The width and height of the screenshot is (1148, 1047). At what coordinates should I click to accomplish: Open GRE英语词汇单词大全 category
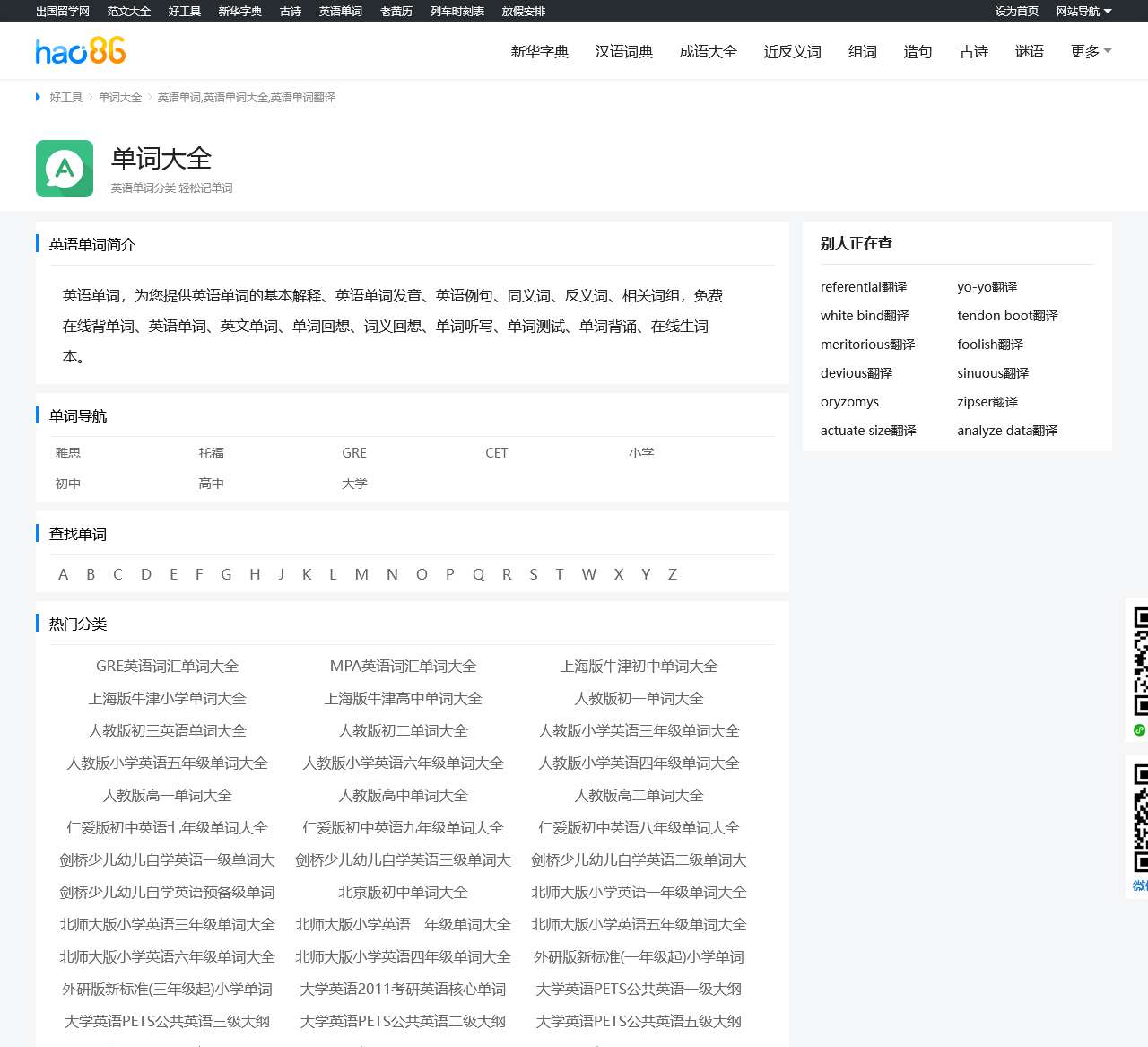click(x=168, y=667)
